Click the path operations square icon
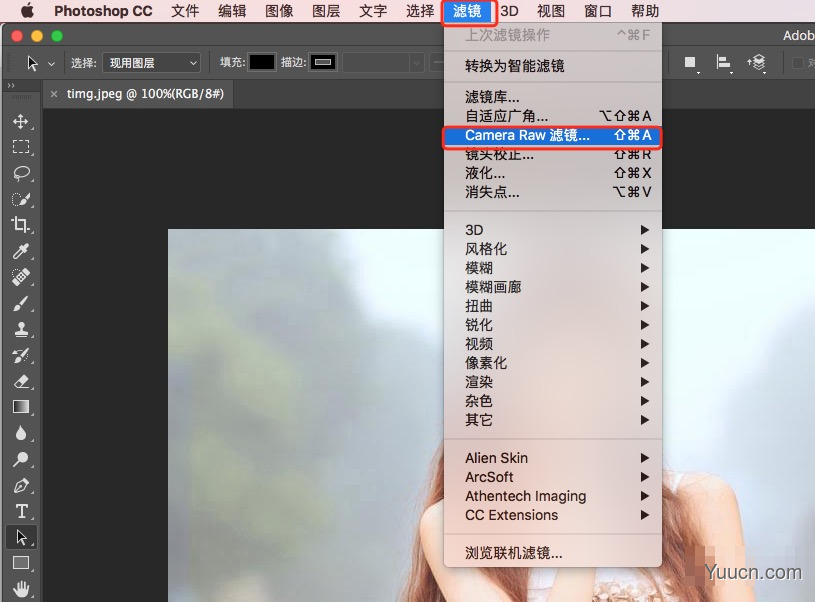Image resolution: width=815 pixels, height=602 pixels. (x=690, y=63)
